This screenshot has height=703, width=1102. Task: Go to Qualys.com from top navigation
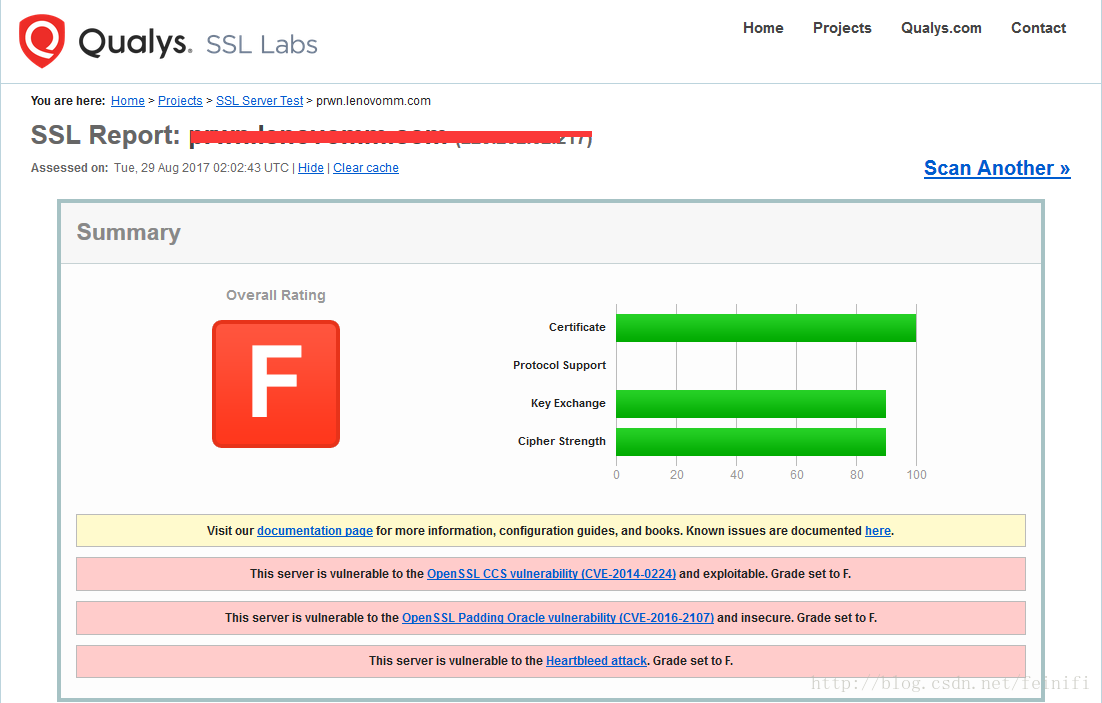[x=941, y=28]
